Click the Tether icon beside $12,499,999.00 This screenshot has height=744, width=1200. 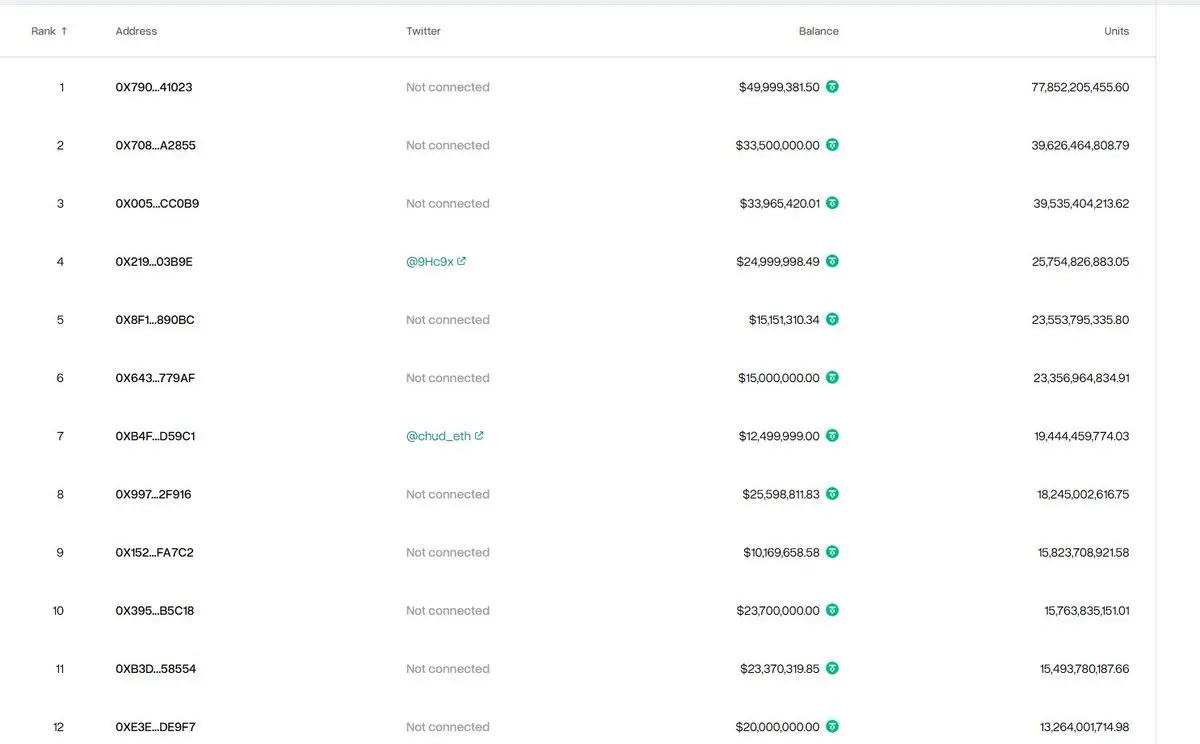point(832,436)
